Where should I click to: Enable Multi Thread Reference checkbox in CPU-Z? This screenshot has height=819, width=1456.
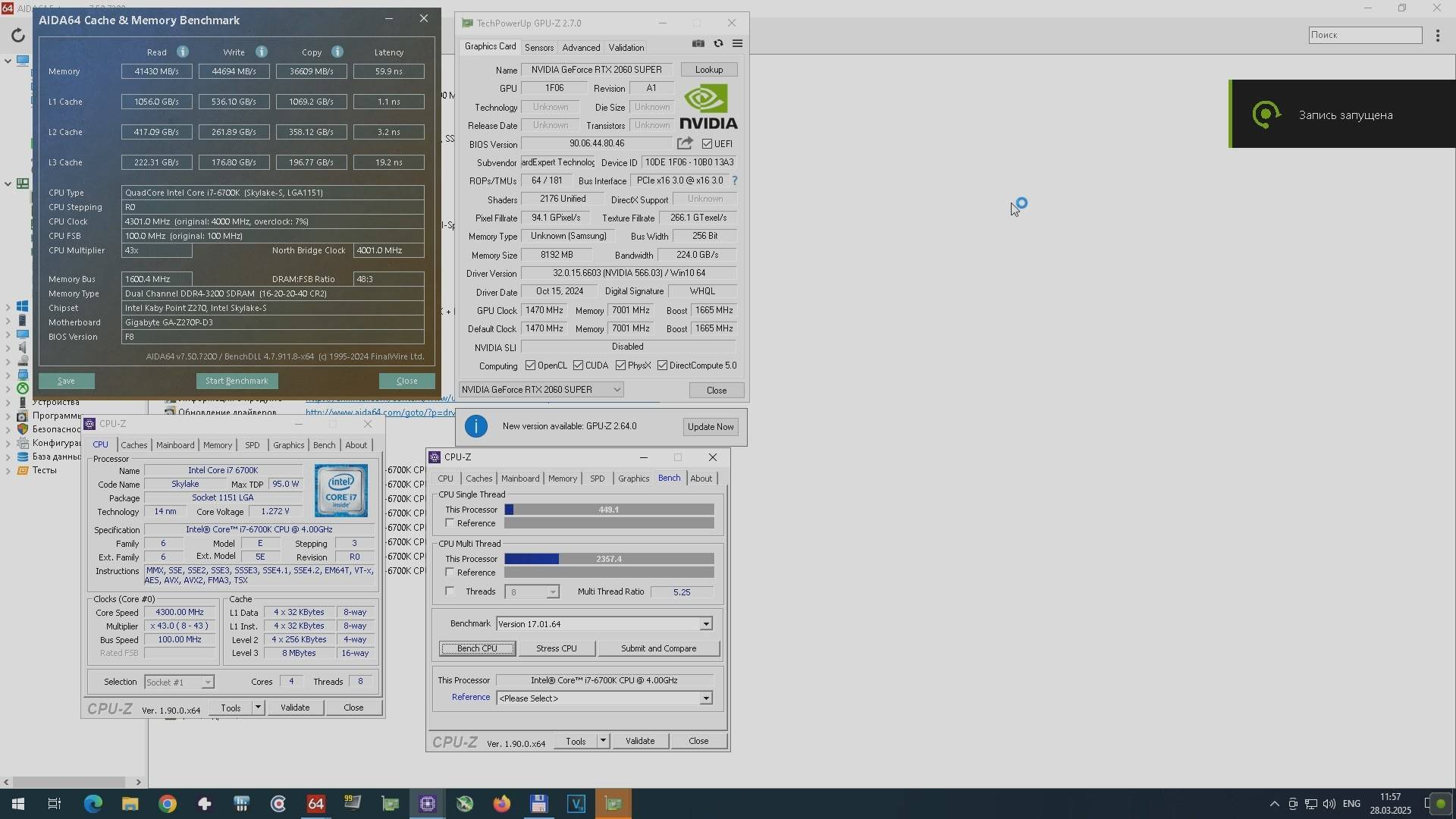[x=450, y=573]
